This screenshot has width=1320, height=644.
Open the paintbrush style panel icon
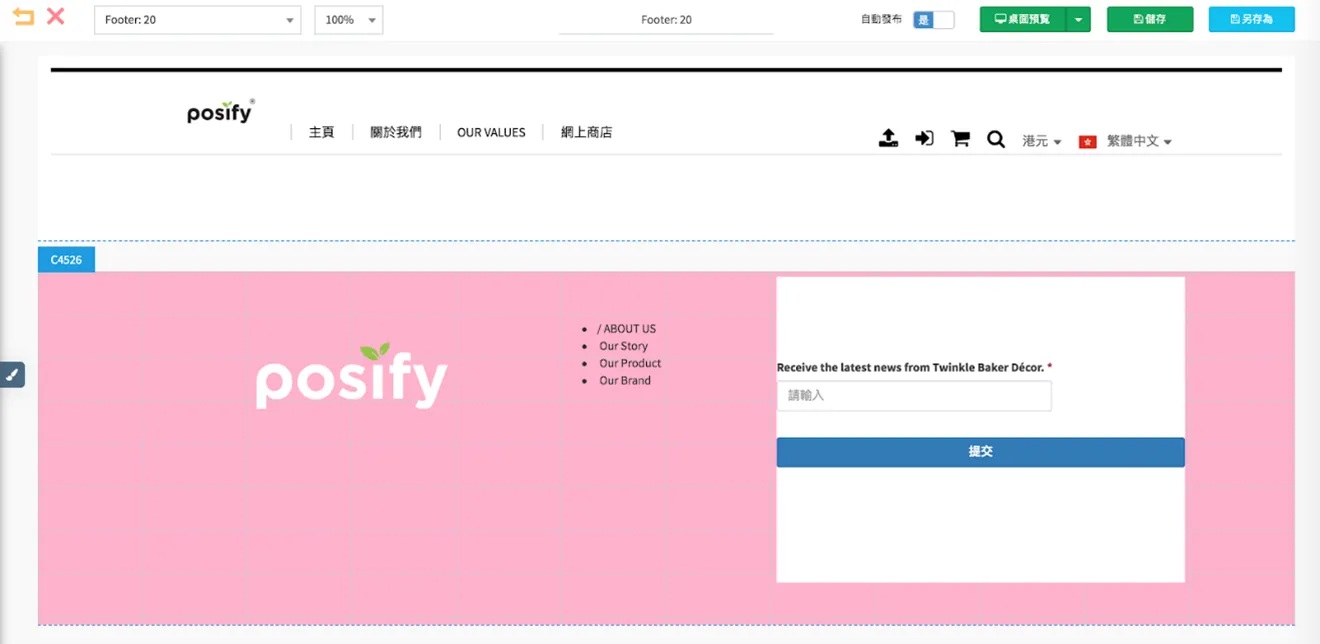click(x=12, y=375)
